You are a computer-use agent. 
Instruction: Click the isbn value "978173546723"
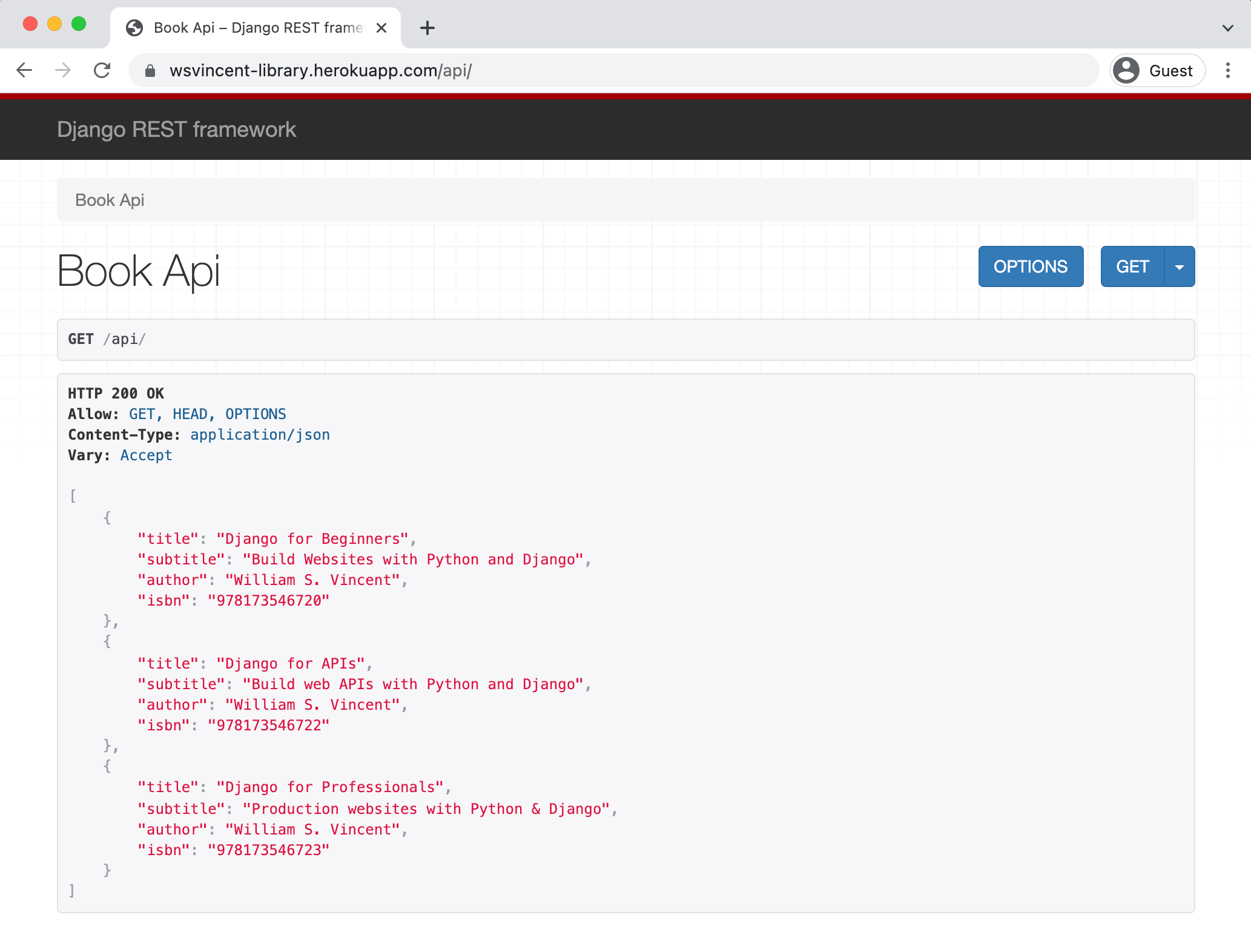click(268, 850)
